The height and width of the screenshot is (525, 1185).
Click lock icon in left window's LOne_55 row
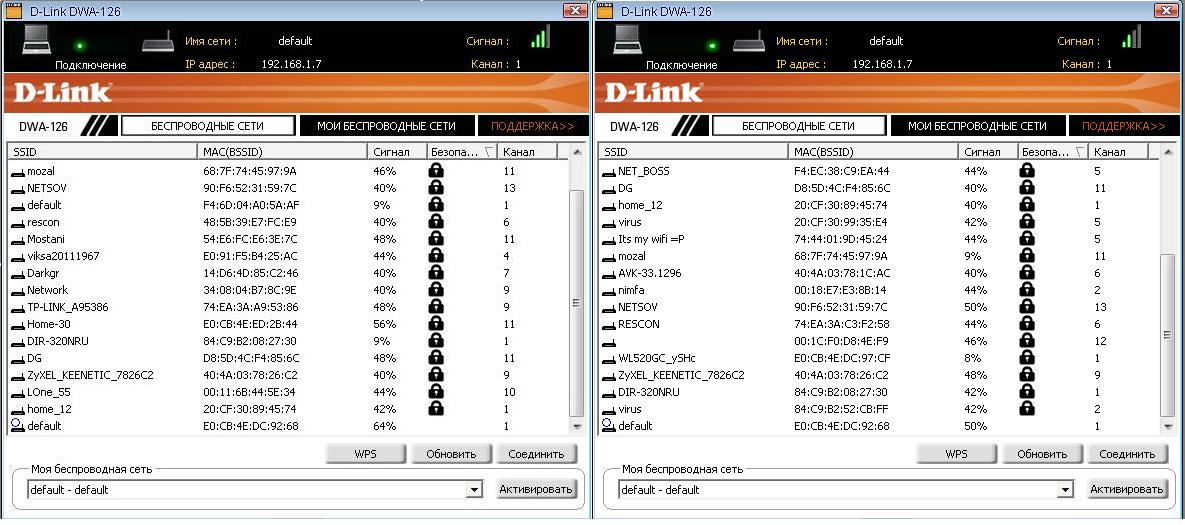click(x=436, y=392)
